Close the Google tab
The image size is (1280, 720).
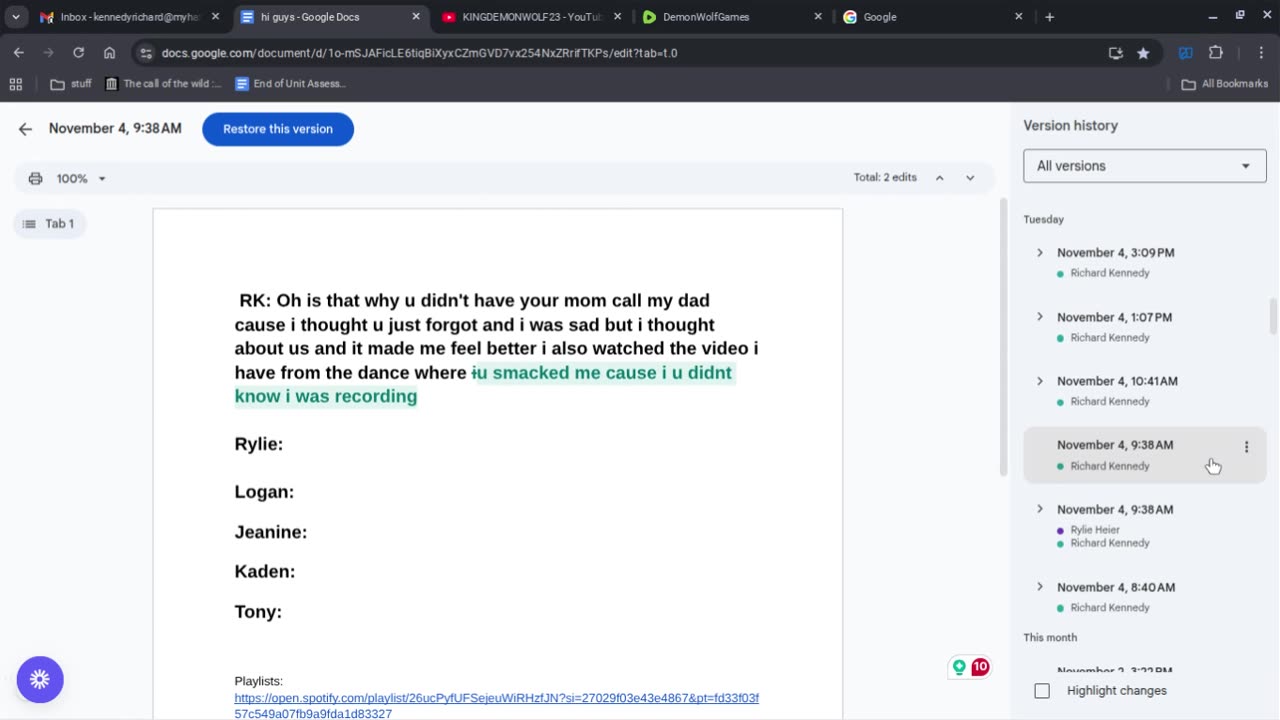point(1019,17)
